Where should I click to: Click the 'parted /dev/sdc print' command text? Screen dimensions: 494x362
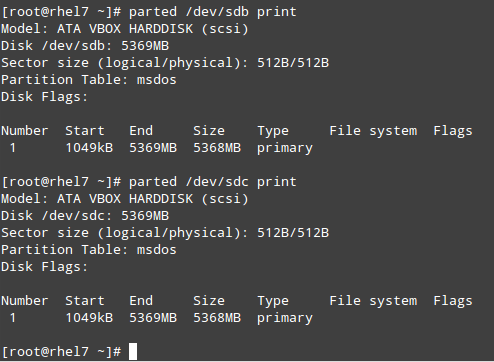[213, 182]
